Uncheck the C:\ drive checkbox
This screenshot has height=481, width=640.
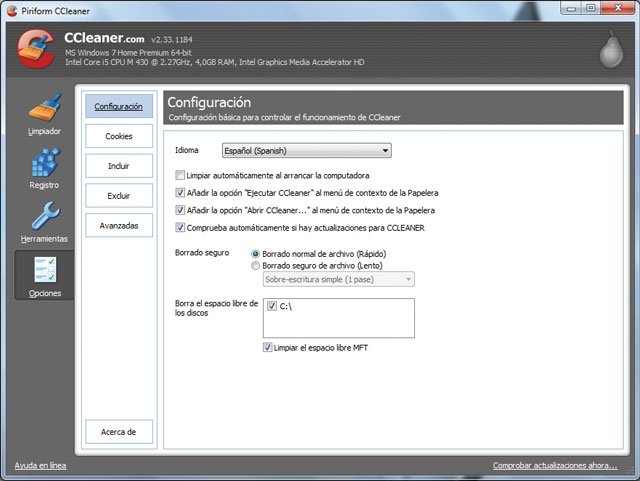(272, 306)
